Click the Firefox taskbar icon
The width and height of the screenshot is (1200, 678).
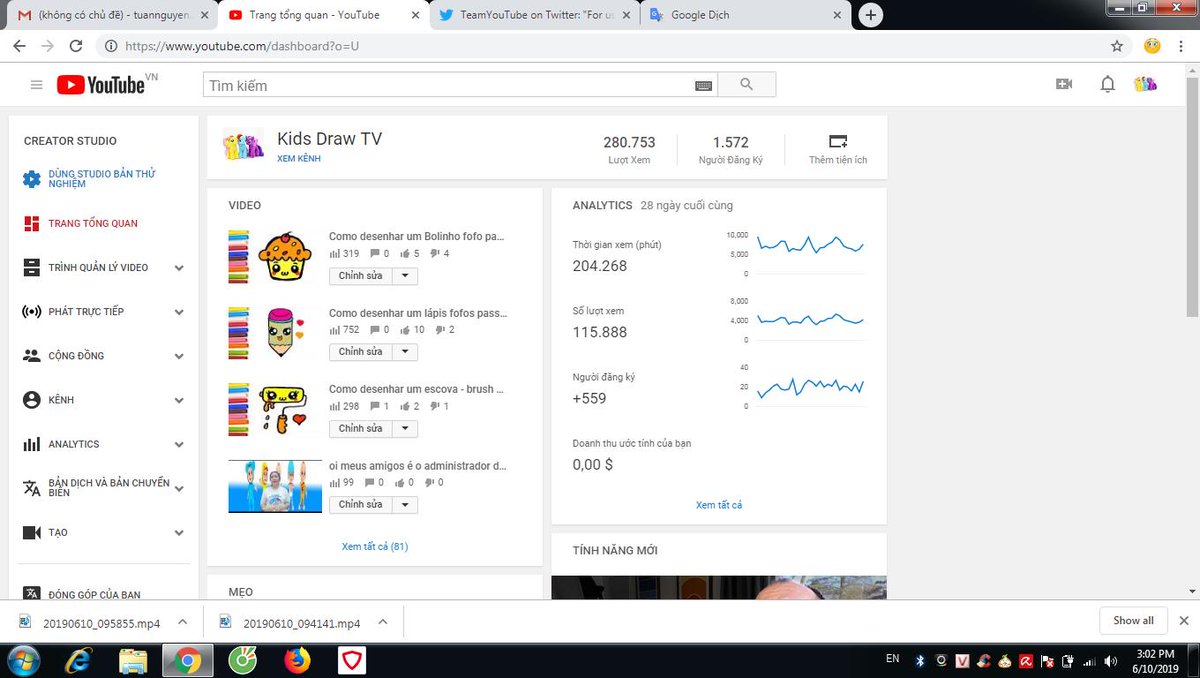pos(297,660)
